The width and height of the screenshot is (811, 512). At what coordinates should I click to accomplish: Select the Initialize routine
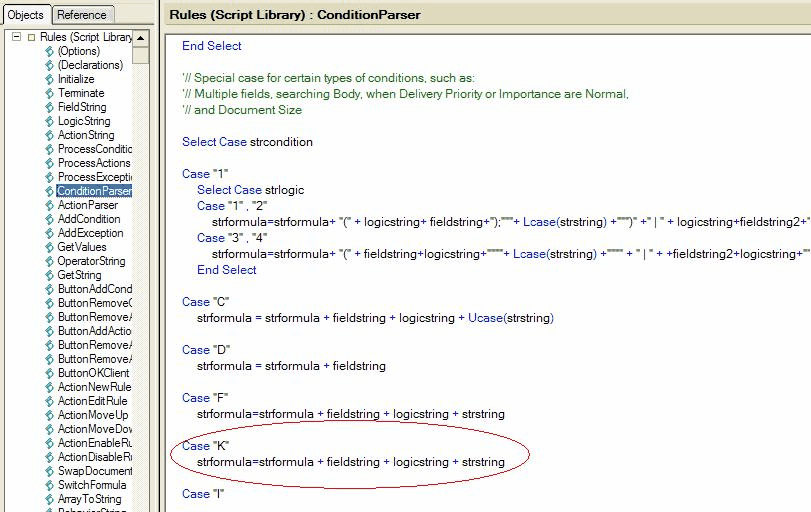[76, 79]
